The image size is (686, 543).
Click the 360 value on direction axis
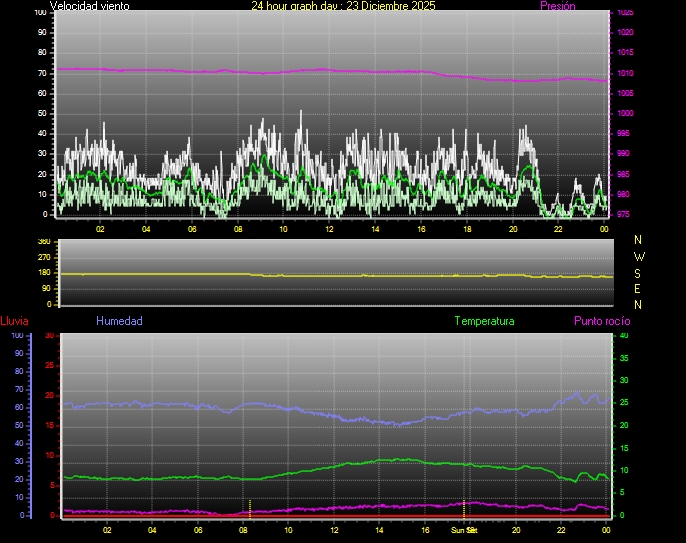(43, 242)
